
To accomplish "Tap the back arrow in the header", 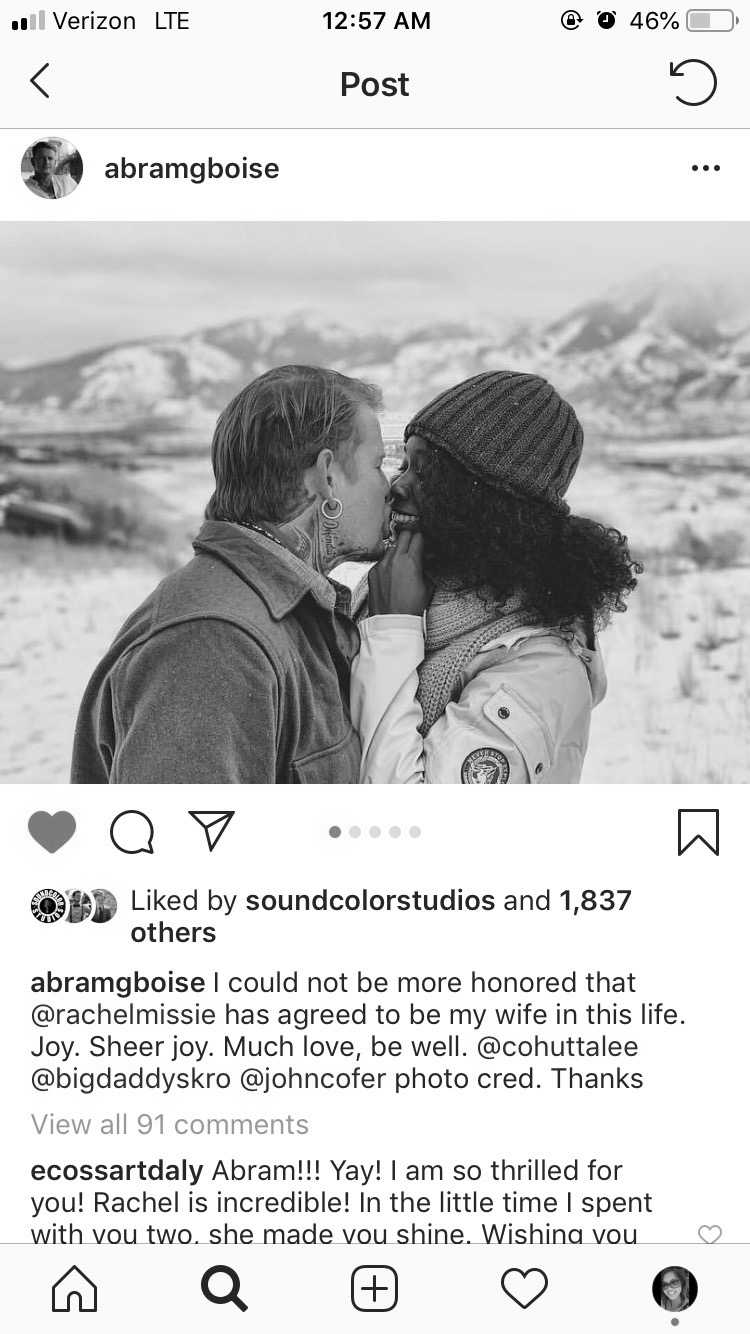I will click(40, 81).
